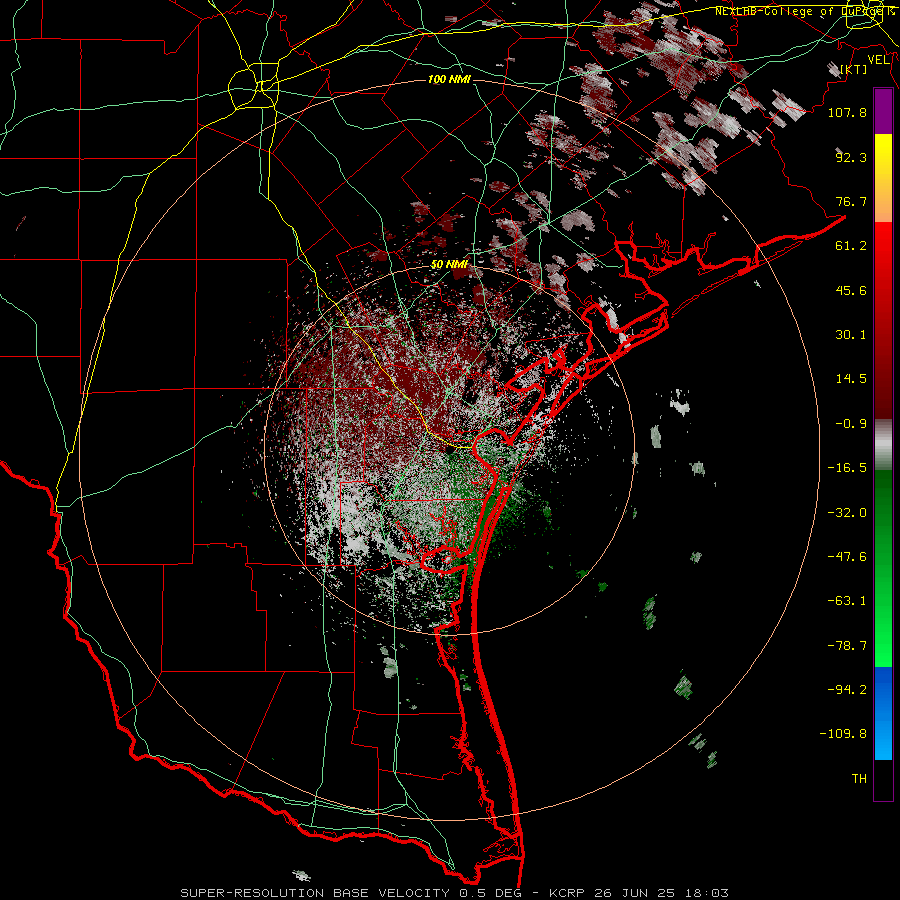
Task: Pick the purple segment of the velocity color bar
Action: (883, 111)
